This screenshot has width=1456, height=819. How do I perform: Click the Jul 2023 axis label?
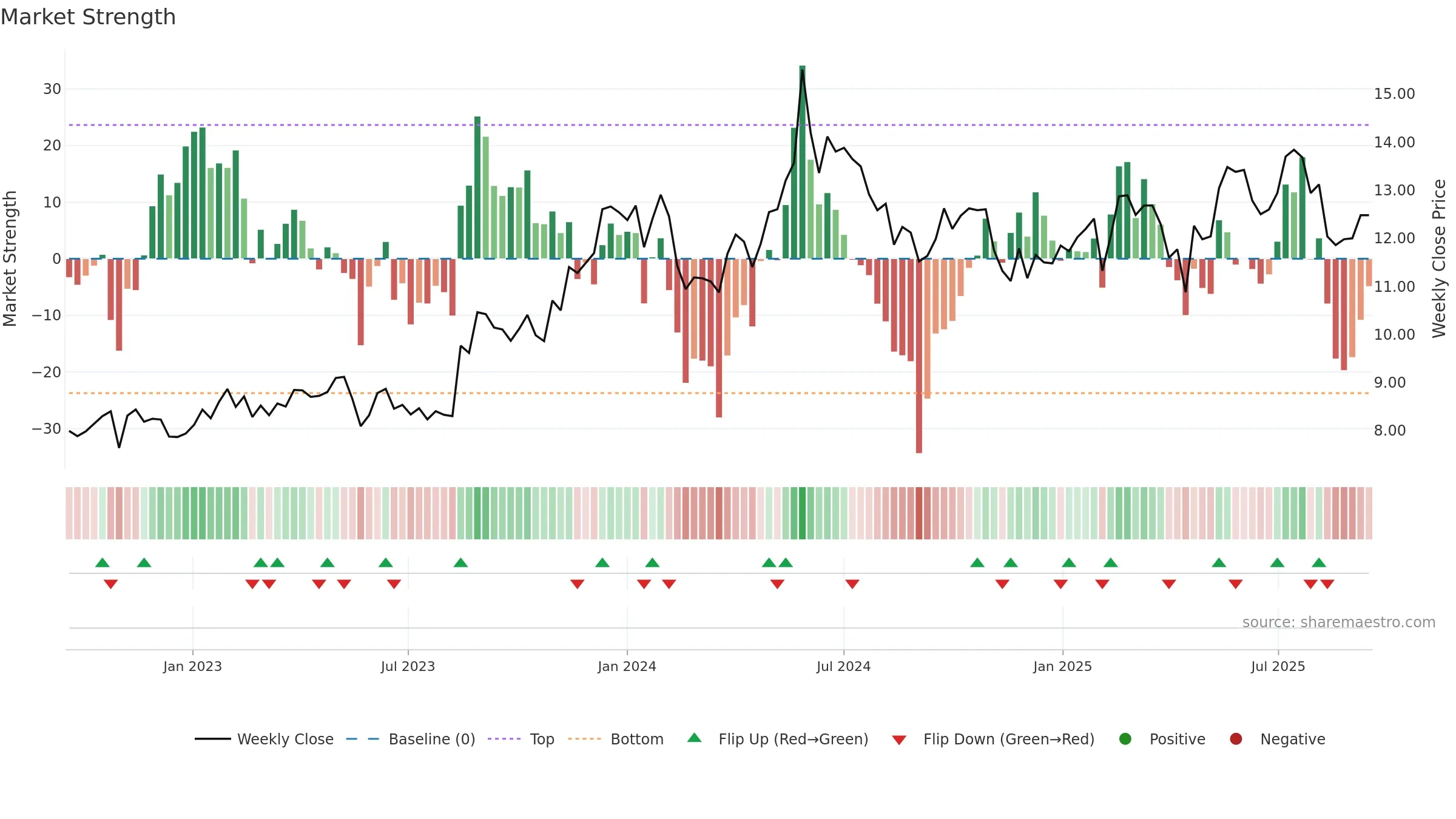(x=408, y=666)
